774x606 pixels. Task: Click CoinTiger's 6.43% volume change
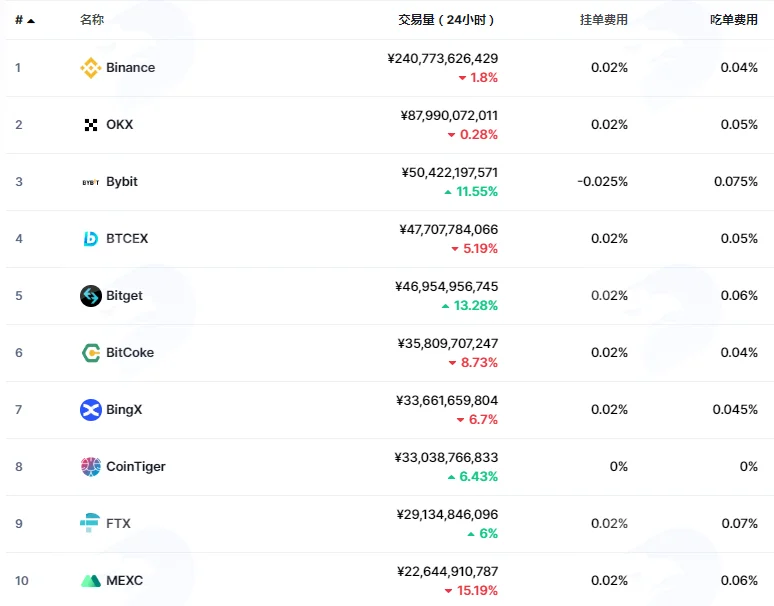pos(473,477)
